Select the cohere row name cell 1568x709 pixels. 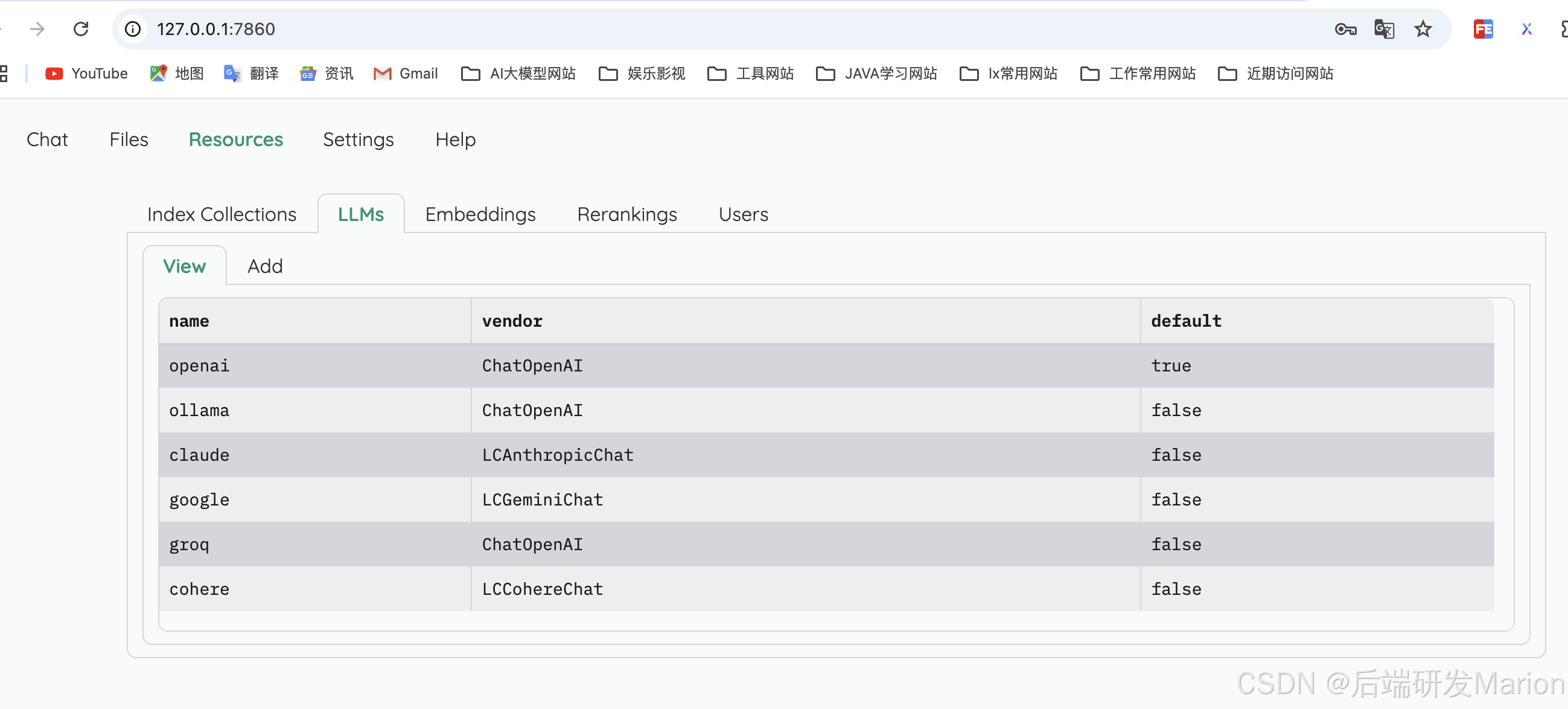[314, 589]
